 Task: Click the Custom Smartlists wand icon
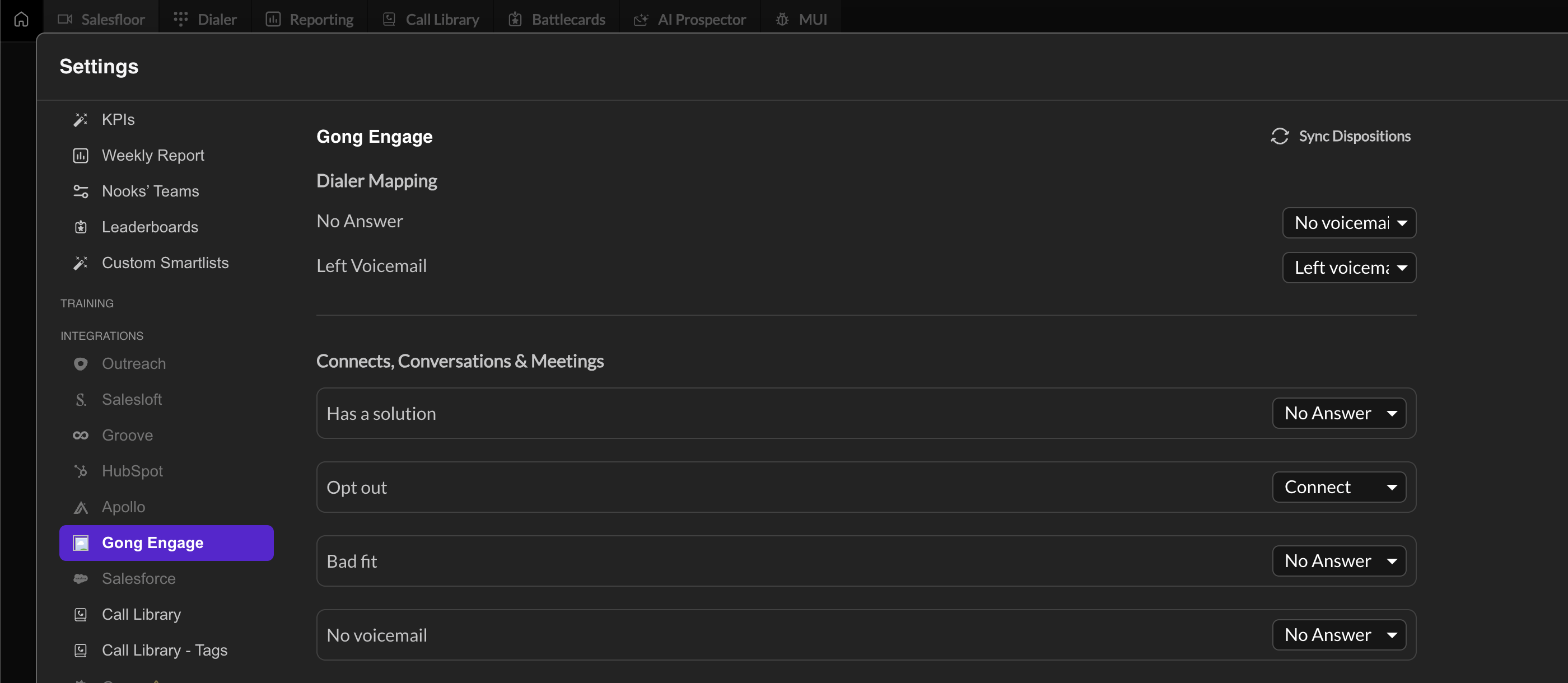tap(80, 263)
